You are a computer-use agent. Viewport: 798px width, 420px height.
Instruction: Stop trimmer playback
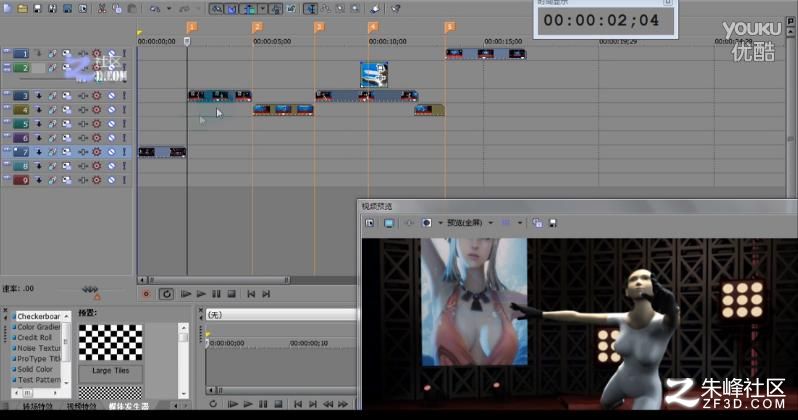pyautogui.click(x=278, y=404)
